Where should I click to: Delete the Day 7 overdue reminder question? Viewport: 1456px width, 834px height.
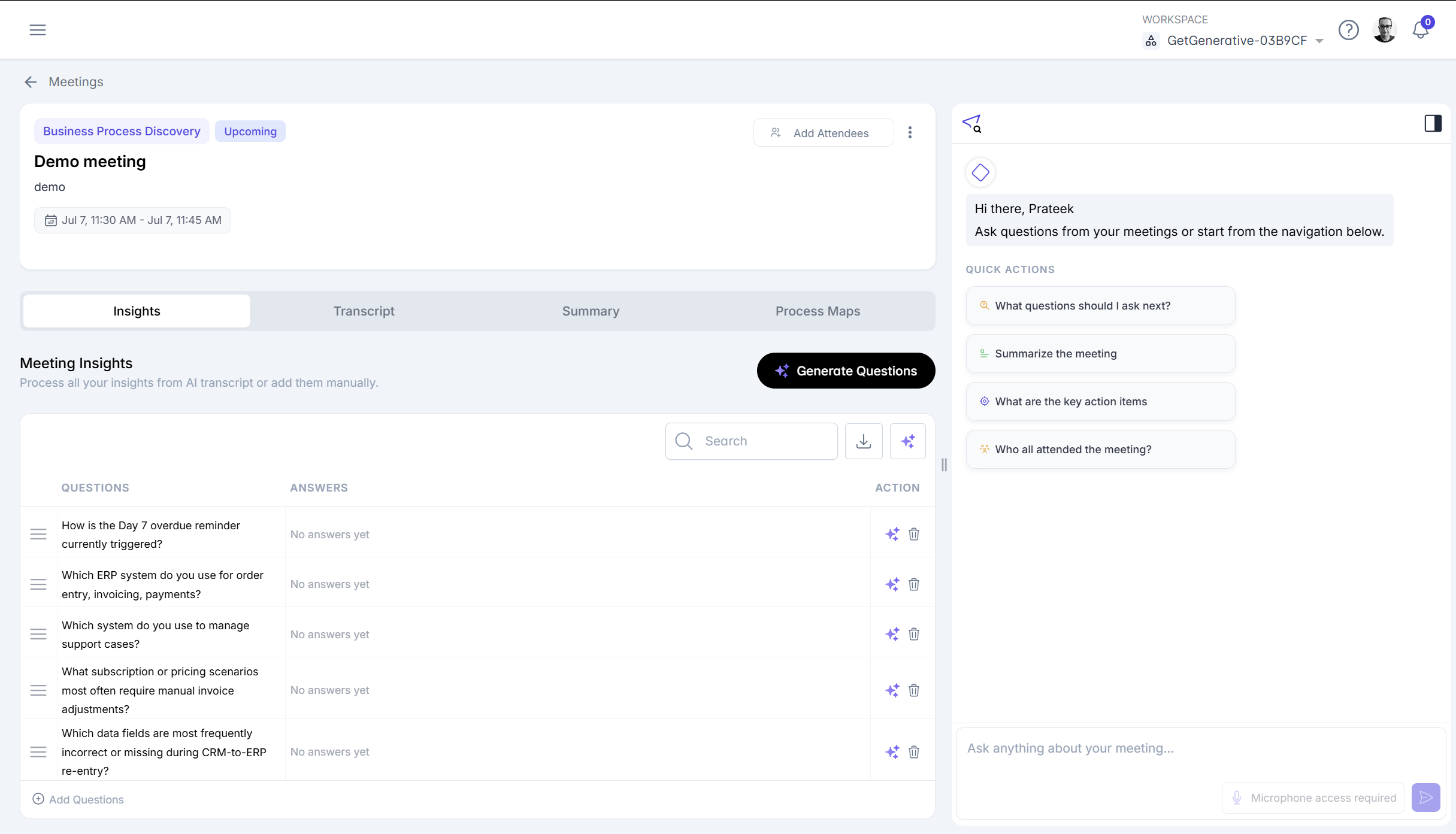[914, 534]
